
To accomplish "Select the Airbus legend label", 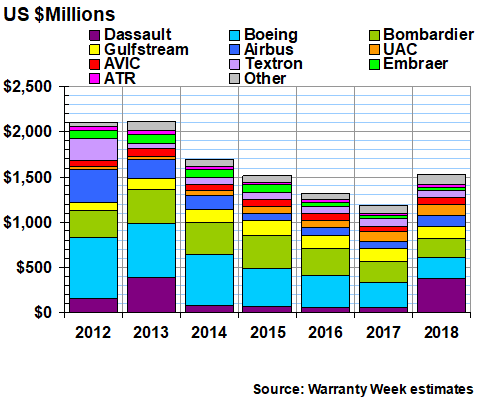I will coord(269,49).
